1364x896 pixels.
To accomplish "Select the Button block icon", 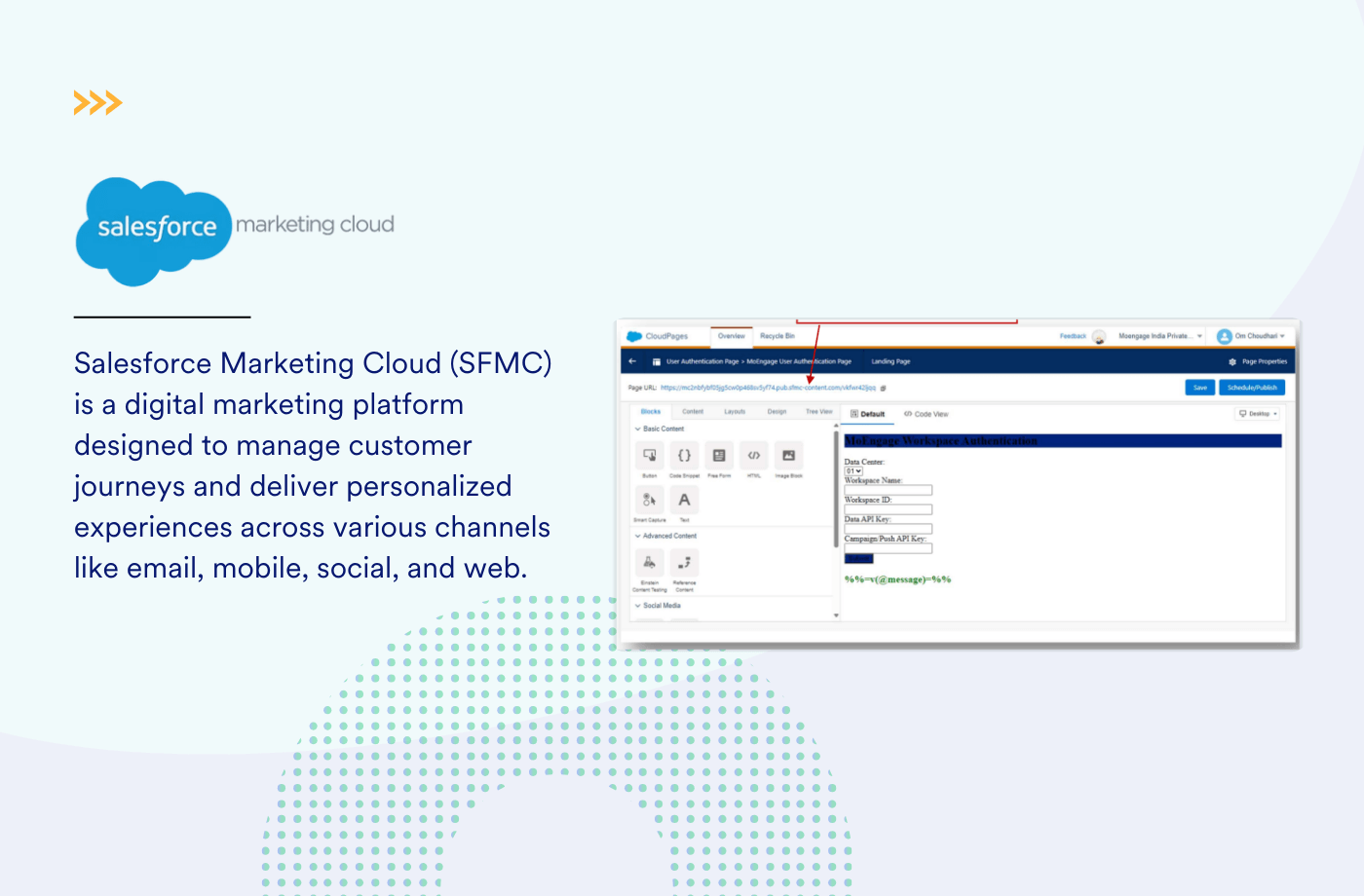I will [650, 456].
